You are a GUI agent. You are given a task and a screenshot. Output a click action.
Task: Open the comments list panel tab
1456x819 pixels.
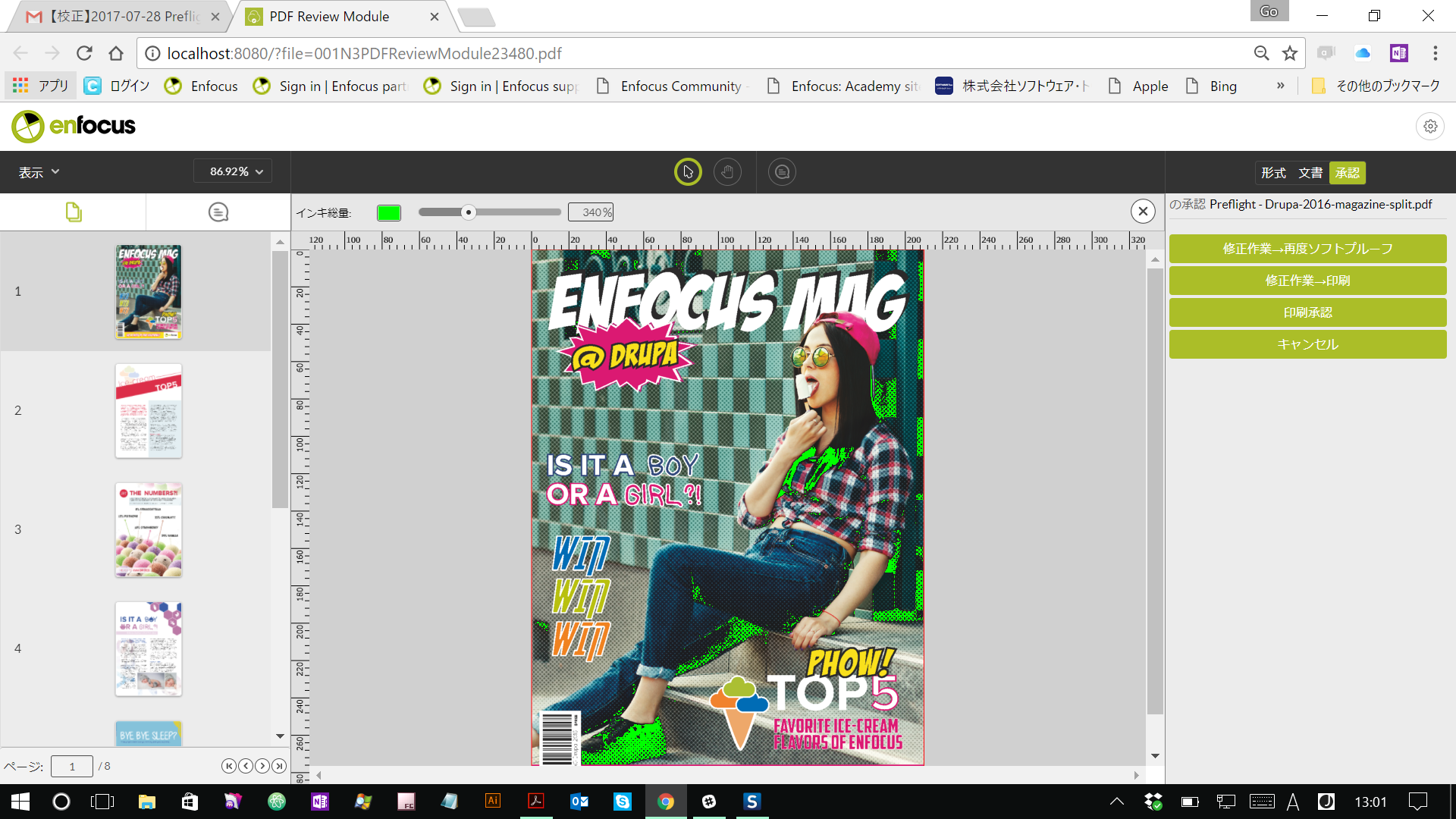click(x=218, y=212)
